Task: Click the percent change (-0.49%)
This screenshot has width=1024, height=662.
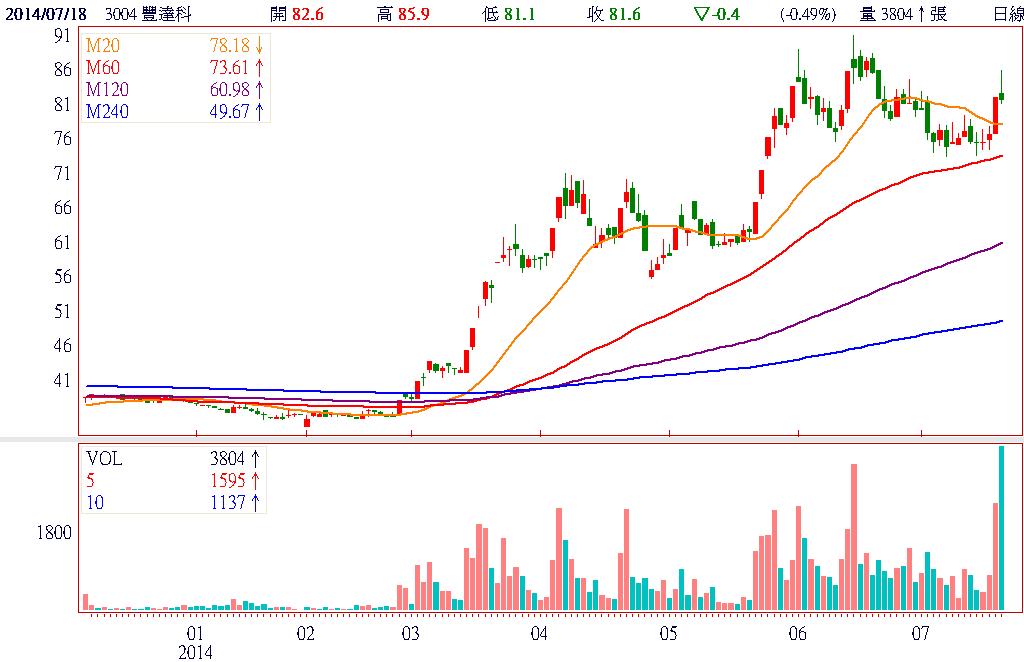Action: [x=807, y=14]
